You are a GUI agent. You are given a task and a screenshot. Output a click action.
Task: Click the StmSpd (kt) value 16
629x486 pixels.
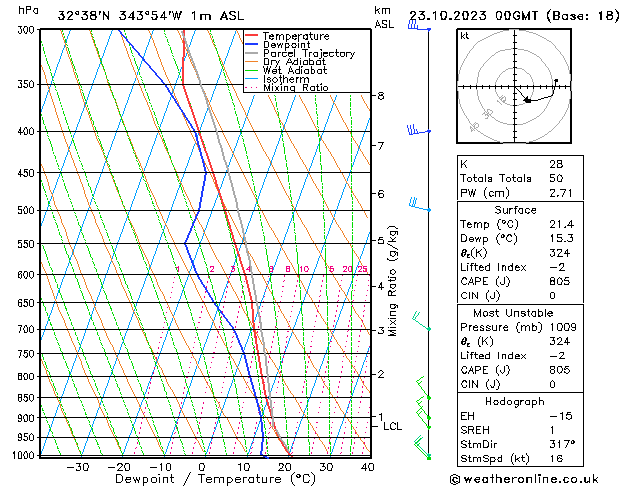556,458
